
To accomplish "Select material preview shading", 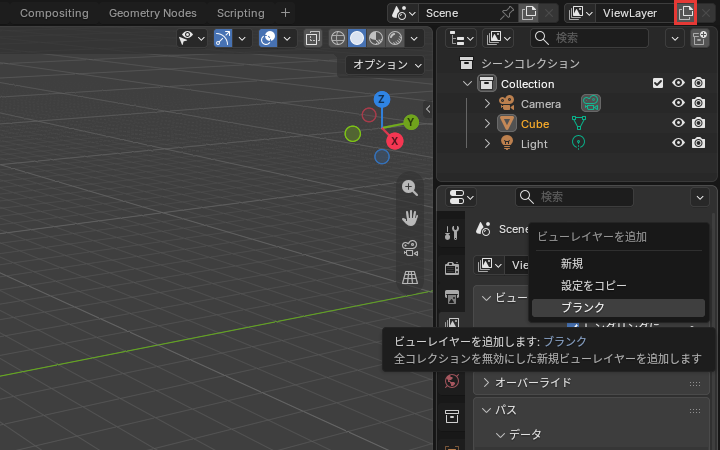I will click(376, 38).
